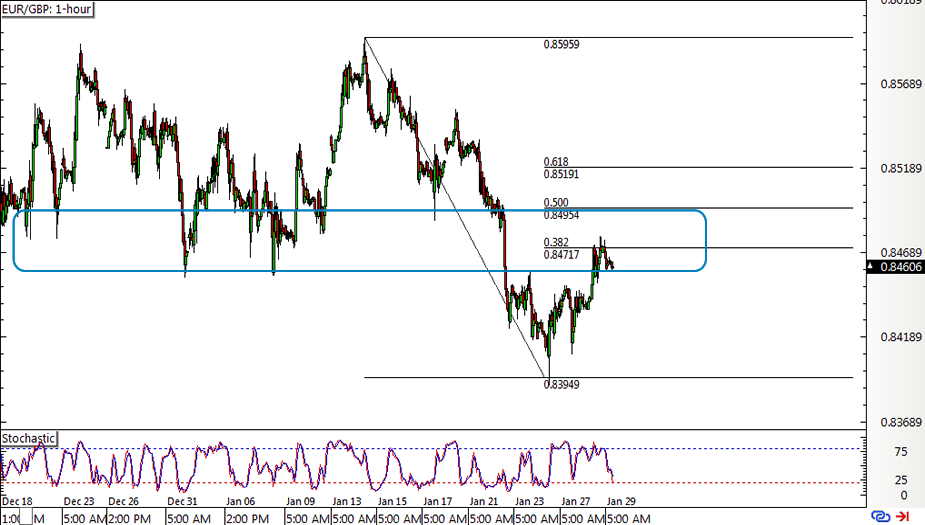Click the 0.382 Fibonacci level label

556,242
